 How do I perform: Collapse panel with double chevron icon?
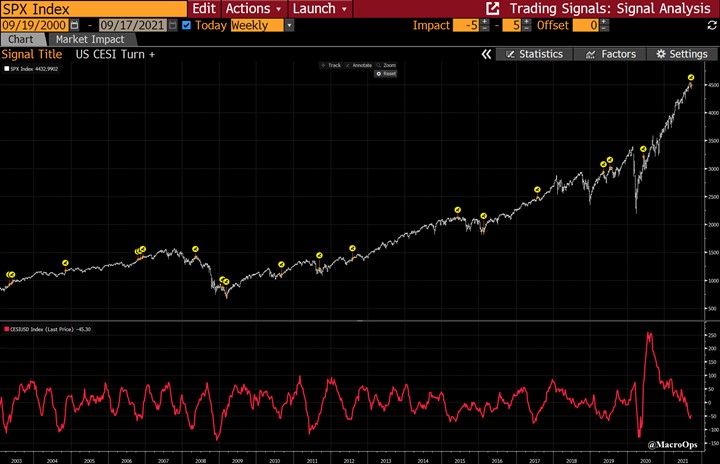(486, 54)
